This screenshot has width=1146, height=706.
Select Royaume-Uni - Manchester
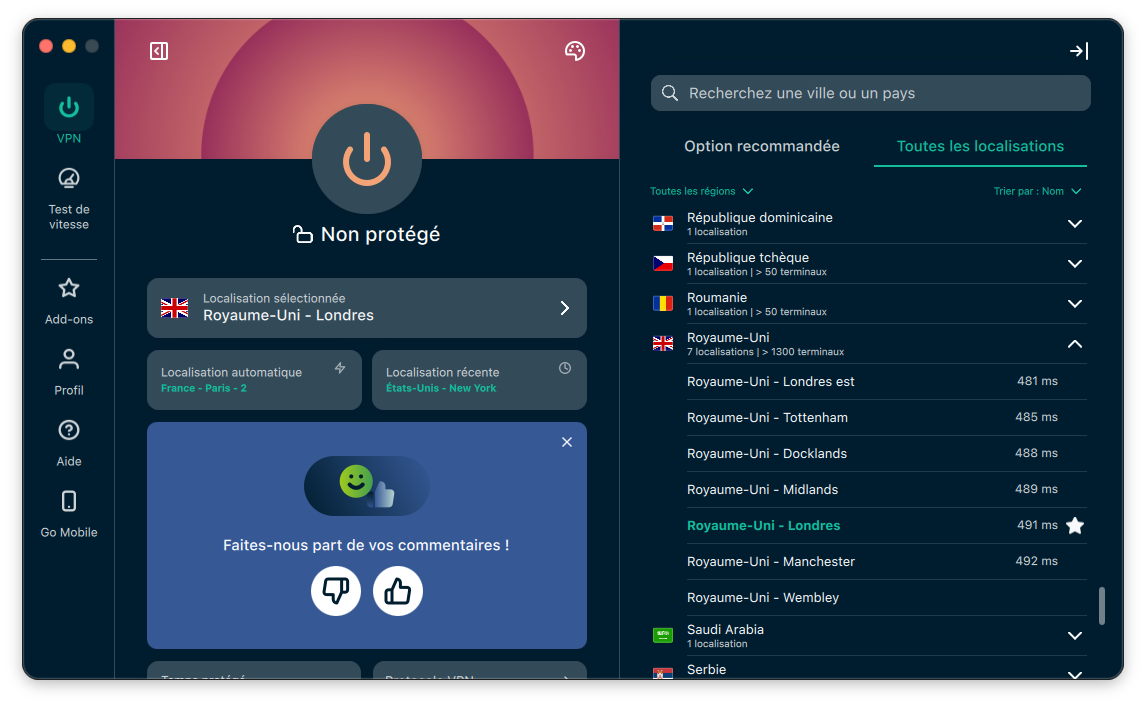point(886,561)
